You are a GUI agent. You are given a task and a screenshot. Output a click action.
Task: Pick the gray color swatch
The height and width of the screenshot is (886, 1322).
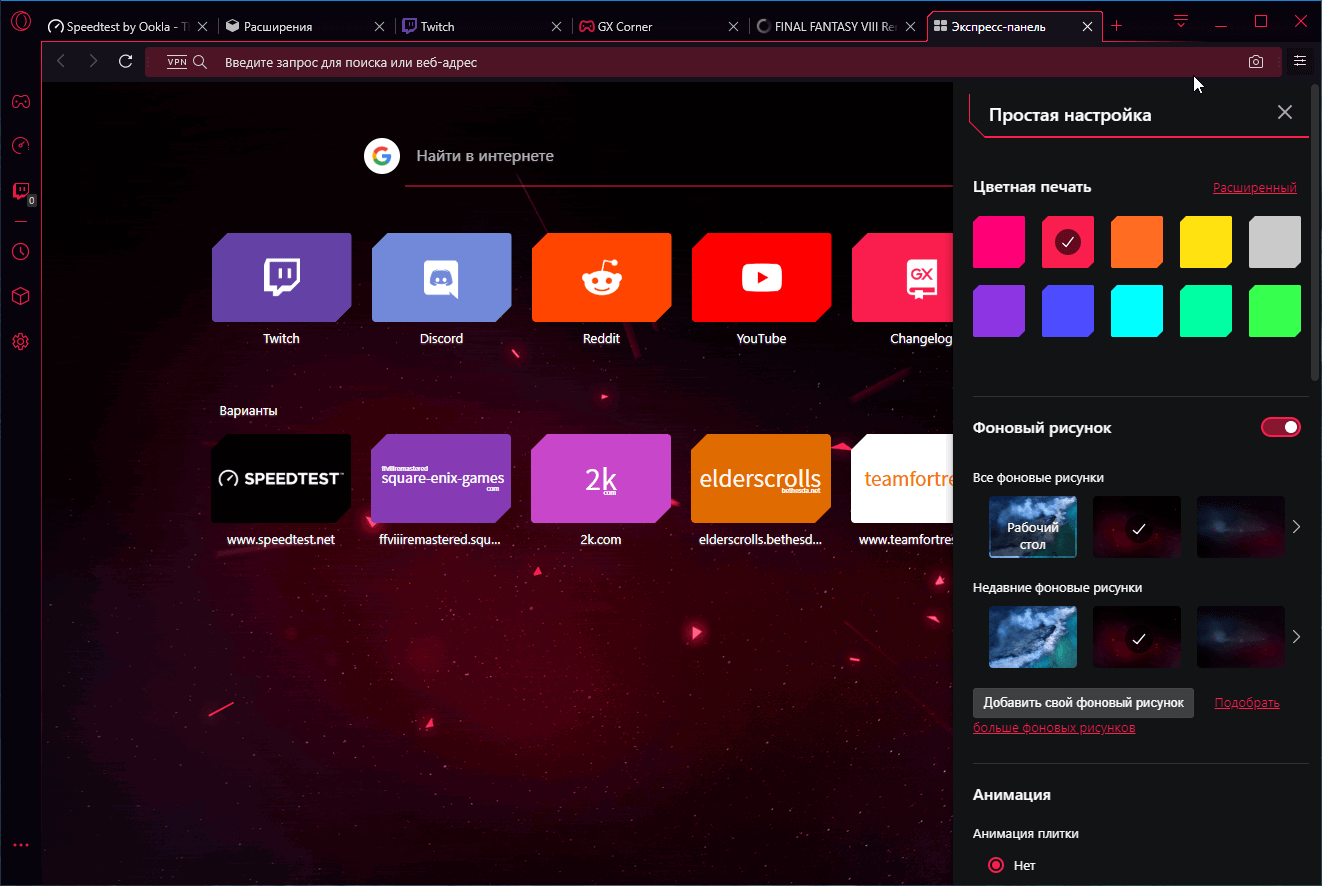pyautogui.click(x=1275, y=242)
